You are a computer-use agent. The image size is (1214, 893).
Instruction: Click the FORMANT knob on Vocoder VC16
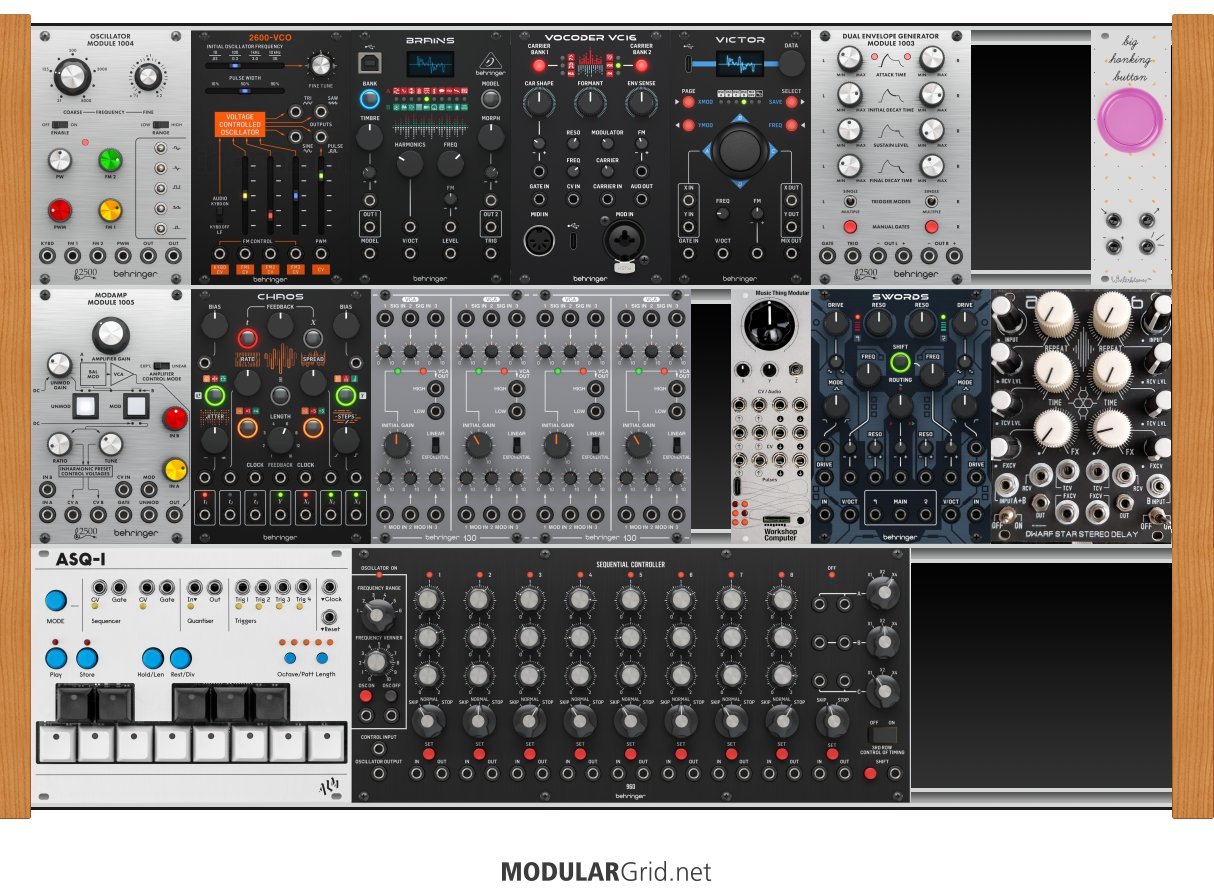pyautogui.click(x=590, y=102)
